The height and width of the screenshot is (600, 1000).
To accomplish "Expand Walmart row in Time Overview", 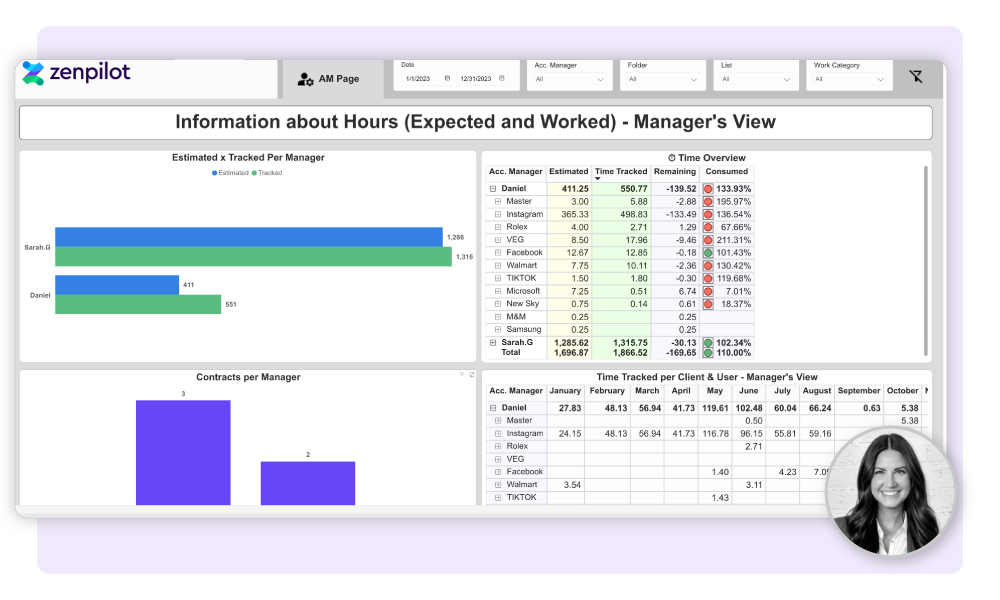I will (498, 265).
